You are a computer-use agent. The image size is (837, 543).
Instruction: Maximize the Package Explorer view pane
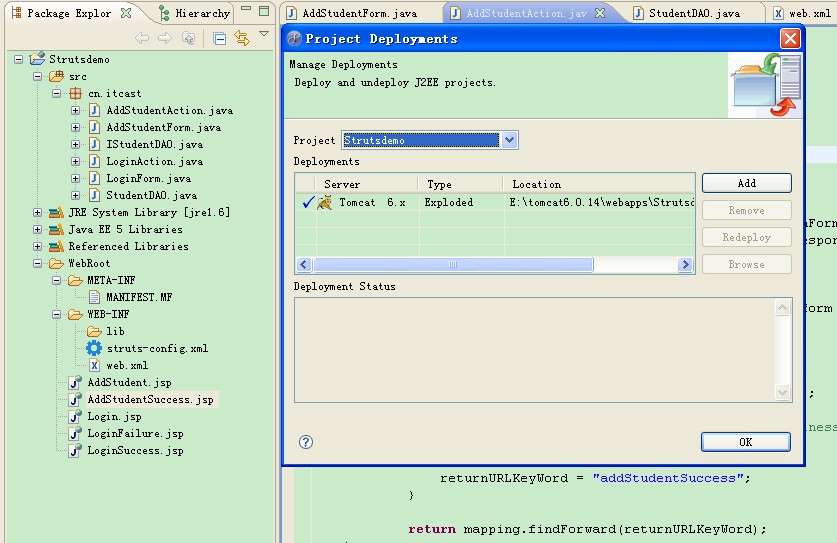pos(264,11)
